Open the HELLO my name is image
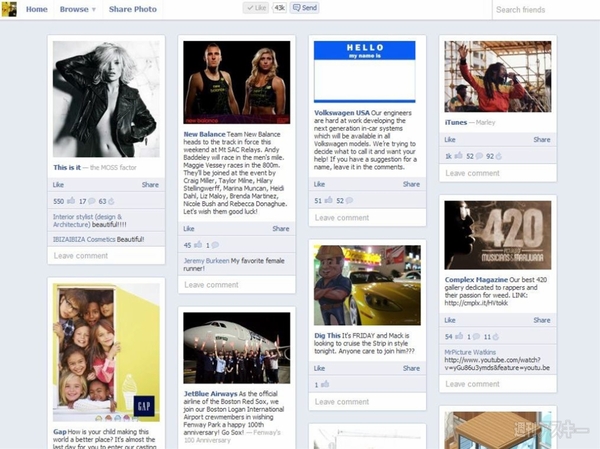The height and width of the screenshot is (449, 600). [365, 72]
